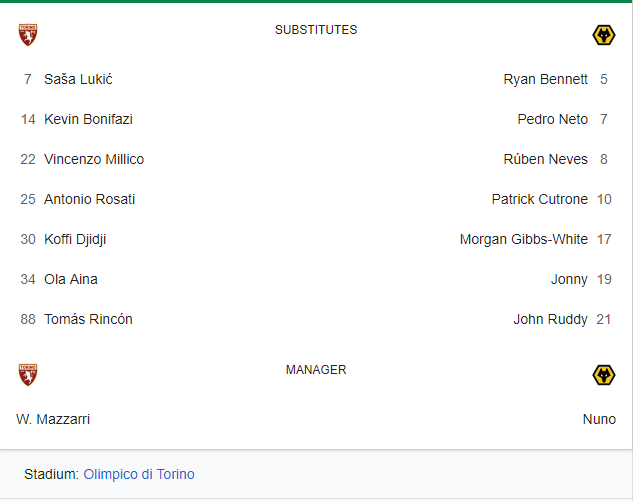Image resolution: width=633 pixels, height=501 pixels.
Task: Select Wolves substitute Ryan Bennett
Action: [x=545, y=79]
